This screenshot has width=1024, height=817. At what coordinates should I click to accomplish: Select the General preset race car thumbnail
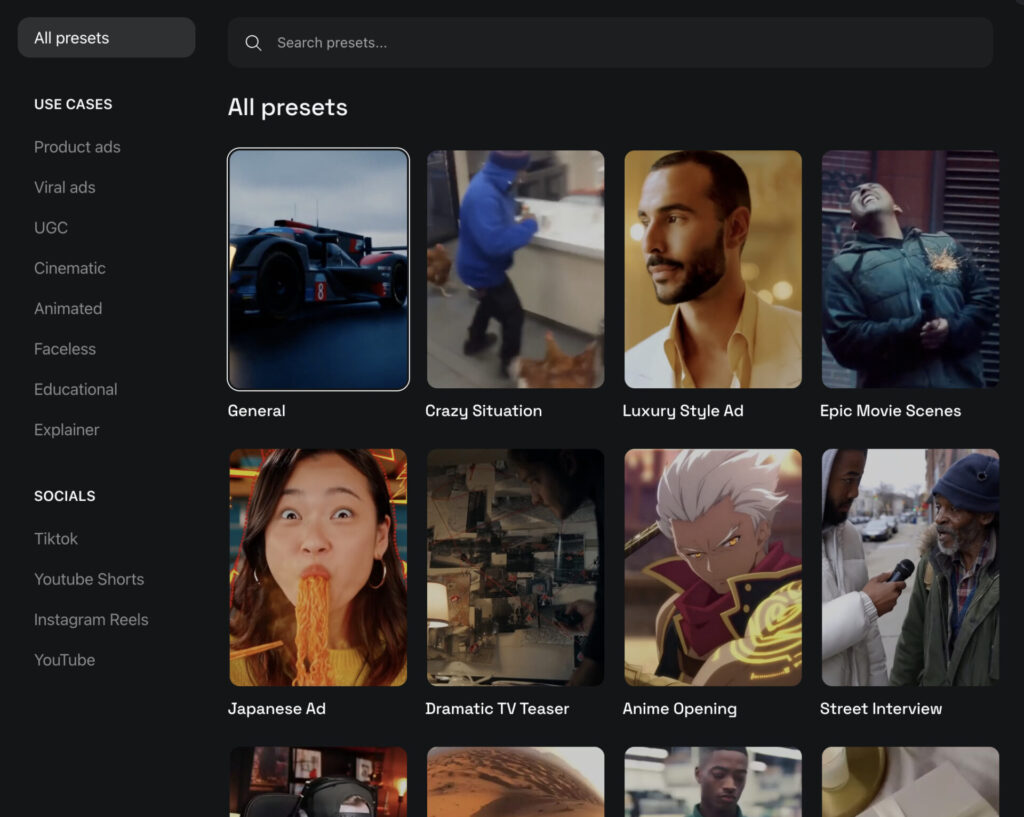click(x=318, y=269)
